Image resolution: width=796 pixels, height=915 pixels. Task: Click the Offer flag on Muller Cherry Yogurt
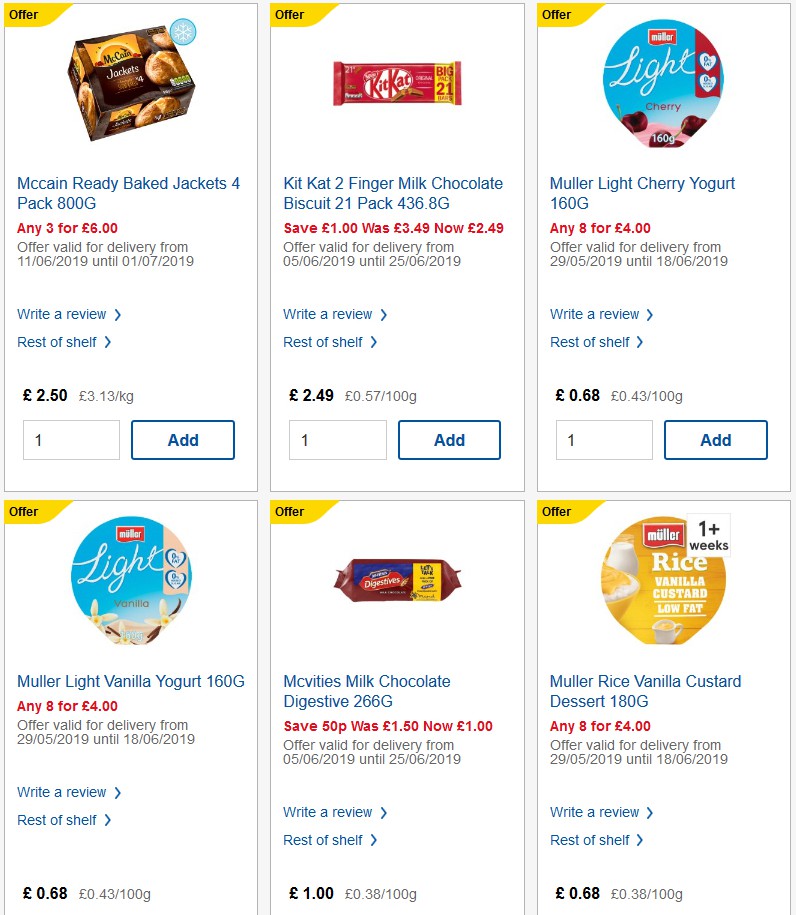pos(557,14)
